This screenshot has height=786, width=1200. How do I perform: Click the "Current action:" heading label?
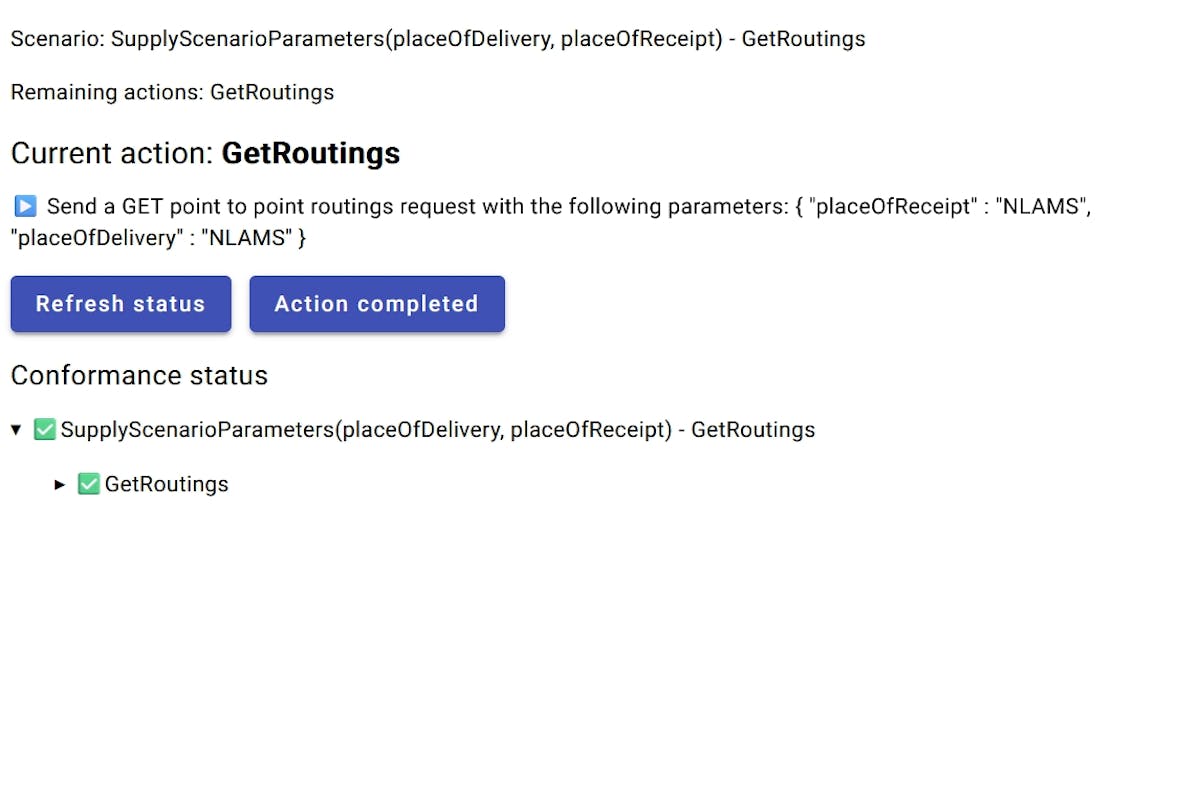[112, 153]
